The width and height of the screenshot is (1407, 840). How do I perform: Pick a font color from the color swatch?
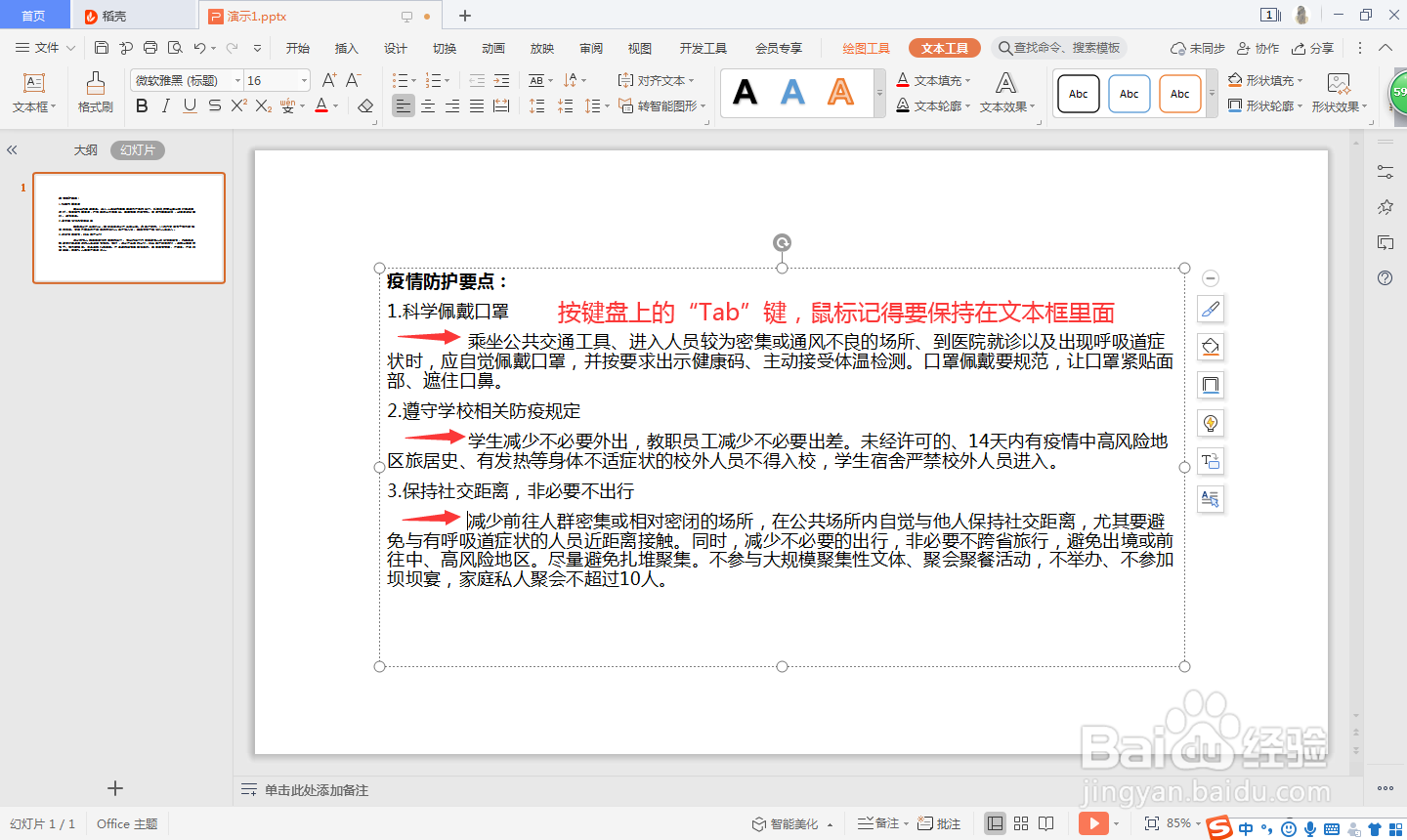tap(323, 105)
